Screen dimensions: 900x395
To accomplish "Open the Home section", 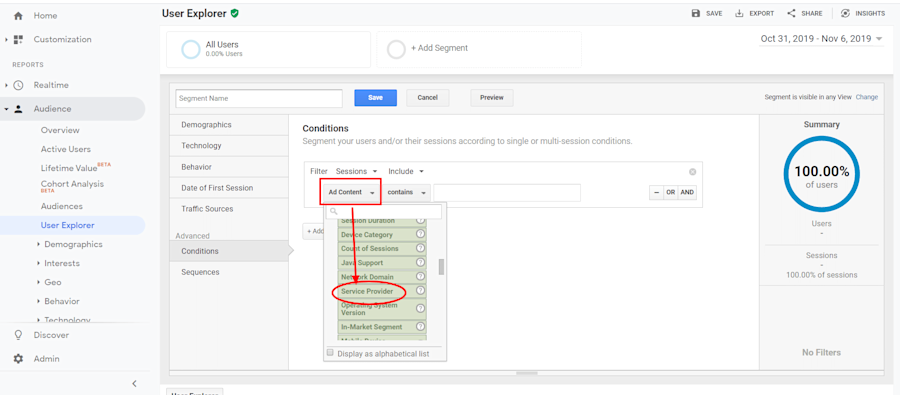I will (x=45, y=16).
